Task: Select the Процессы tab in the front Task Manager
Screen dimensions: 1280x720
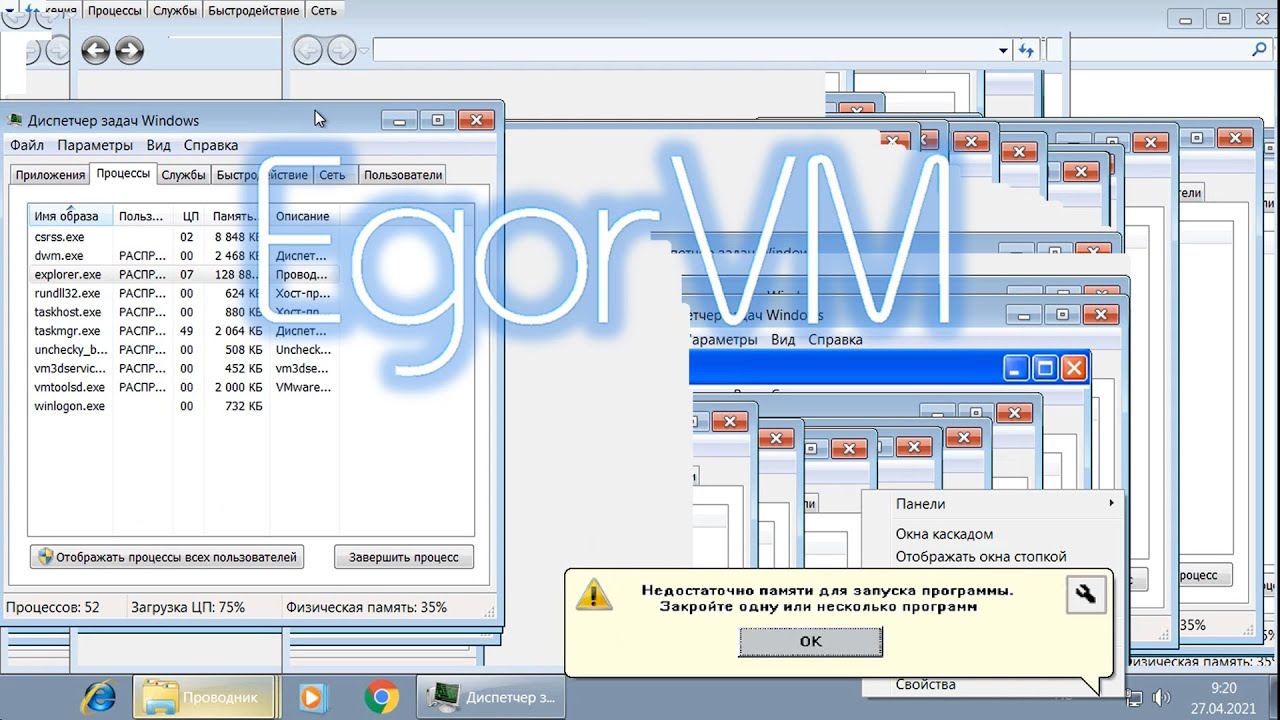Action: coord(123,173)
